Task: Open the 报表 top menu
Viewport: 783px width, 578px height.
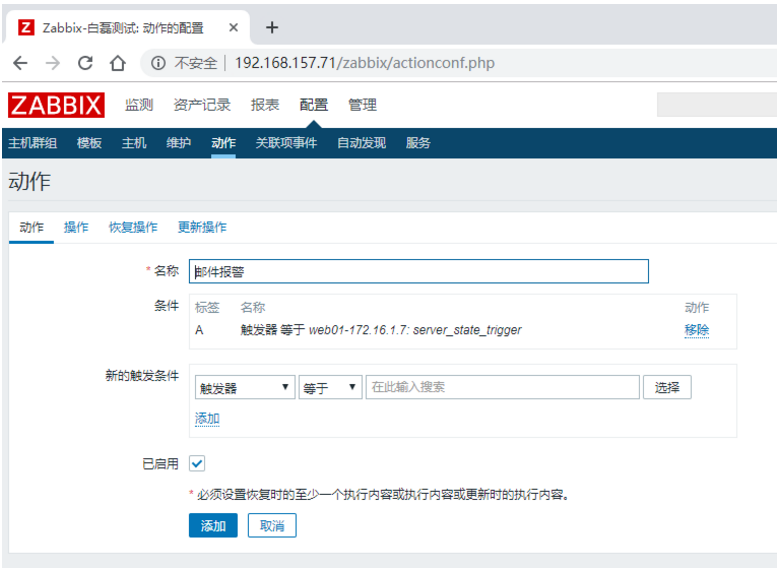Action: click(x=265, y=105)
